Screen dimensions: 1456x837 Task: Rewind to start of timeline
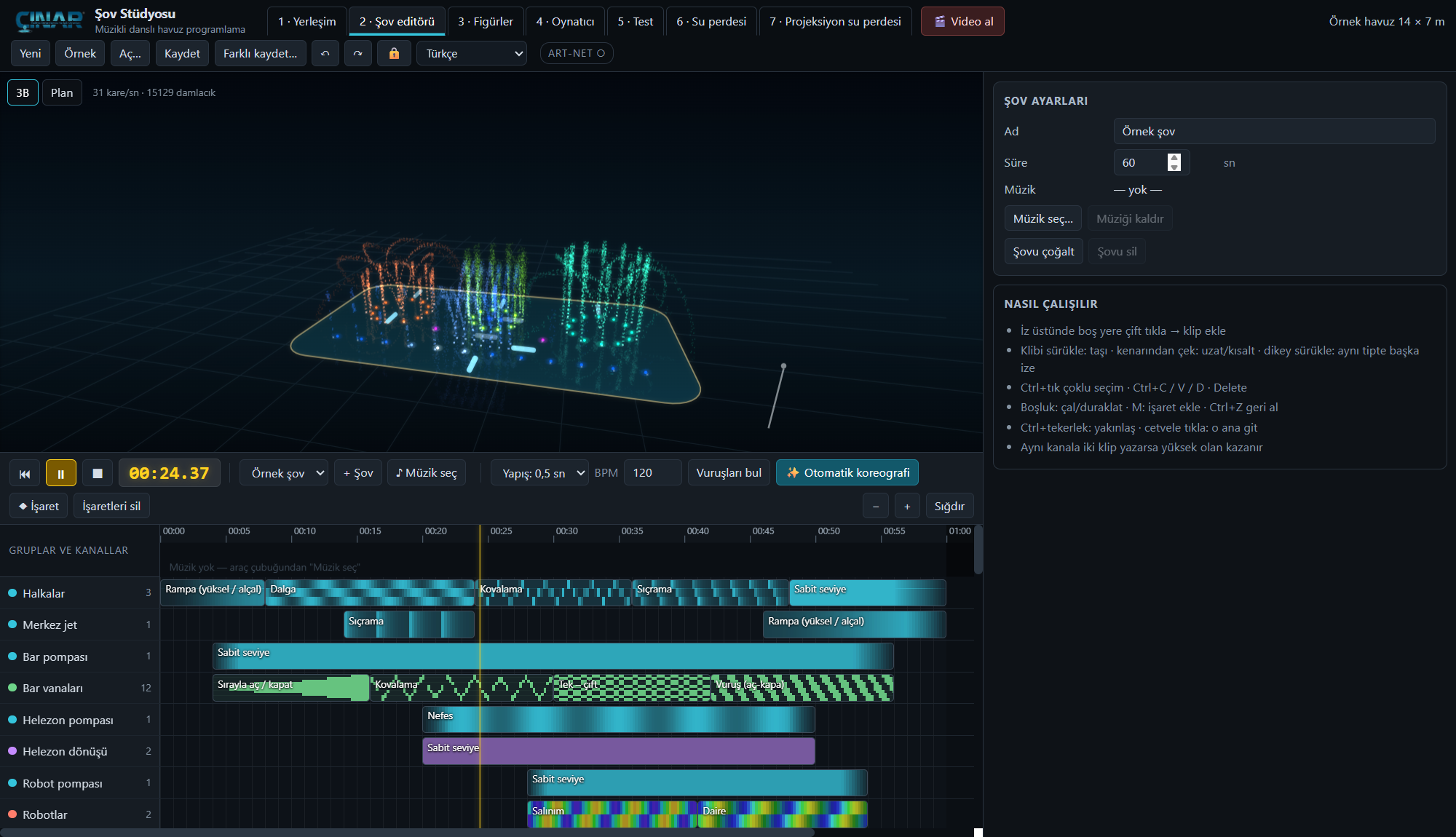pos(25,473)
